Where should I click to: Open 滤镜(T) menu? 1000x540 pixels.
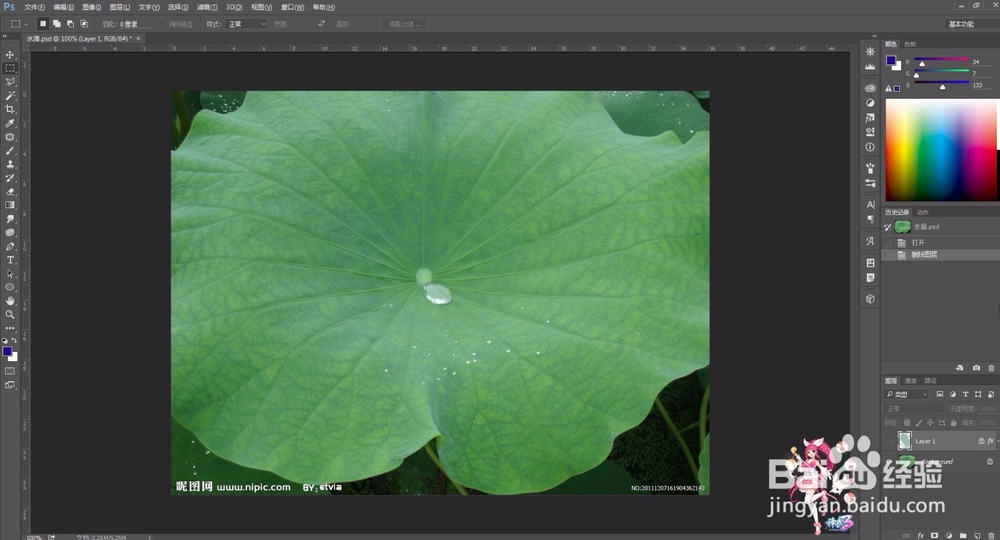pyautogui.click(x=207, y=7)
